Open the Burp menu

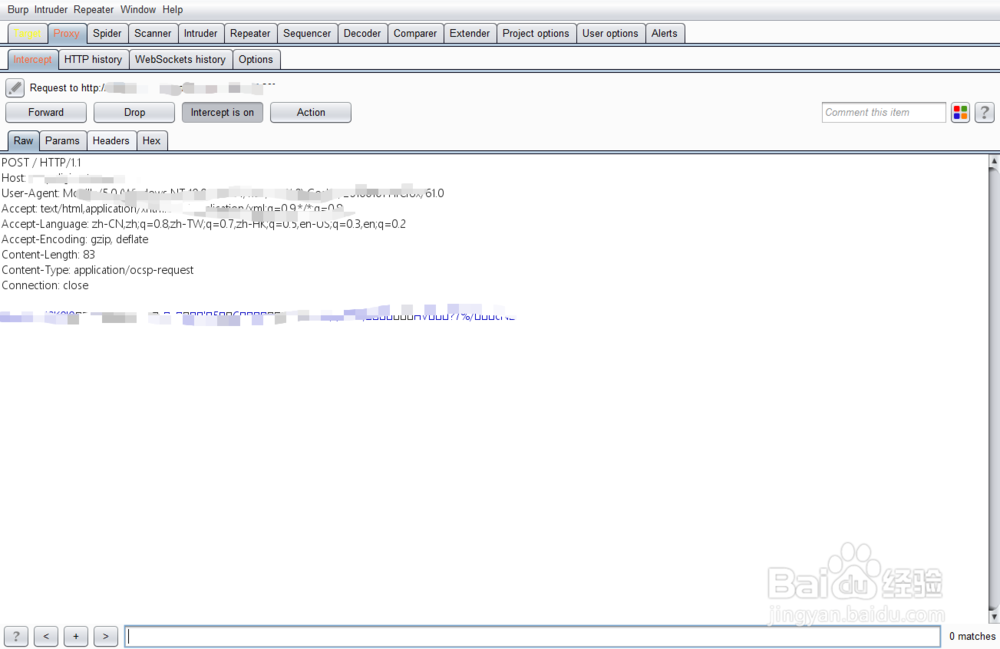(18, 10)
